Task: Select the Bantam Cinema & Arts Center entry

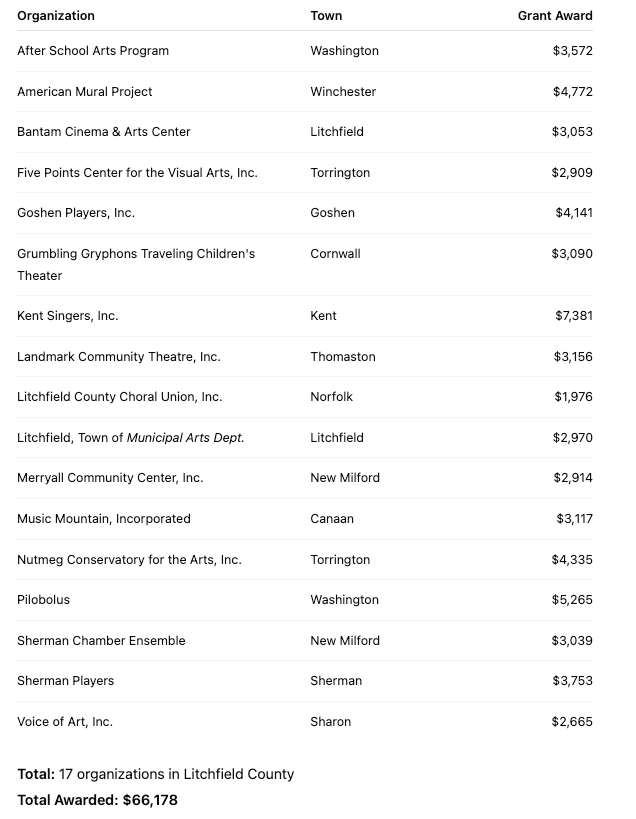Action: (x=104, y=132)
